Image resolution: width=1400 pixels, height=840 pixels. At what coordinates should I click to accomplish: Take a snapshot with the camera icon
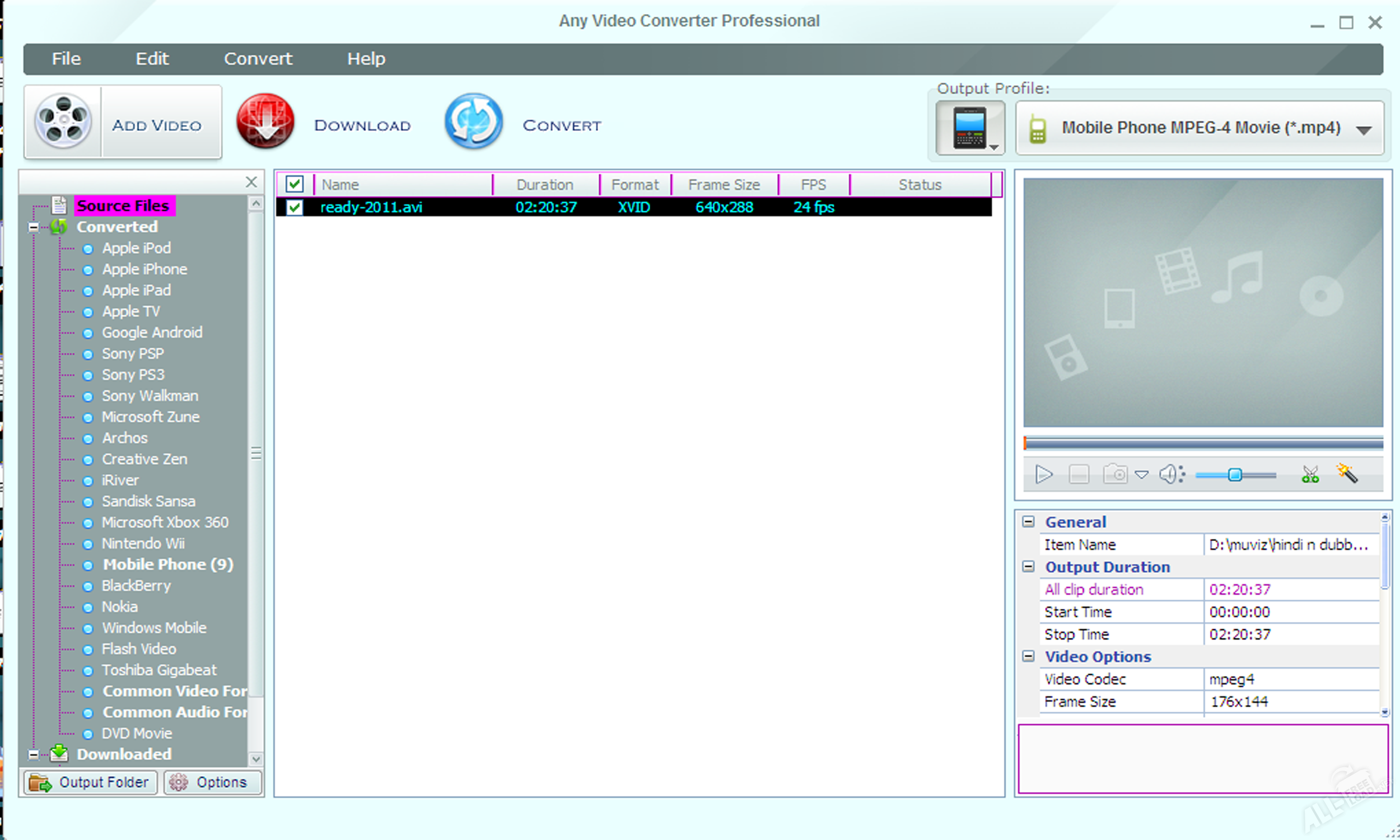1115,474
